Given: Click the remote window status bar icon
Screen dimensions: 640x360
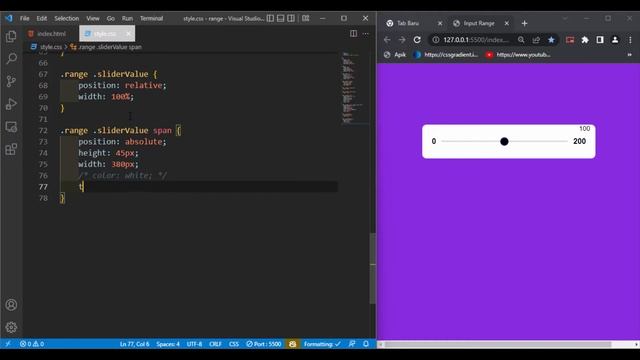Looking at the screenshot, I should [x=8, y=344].
